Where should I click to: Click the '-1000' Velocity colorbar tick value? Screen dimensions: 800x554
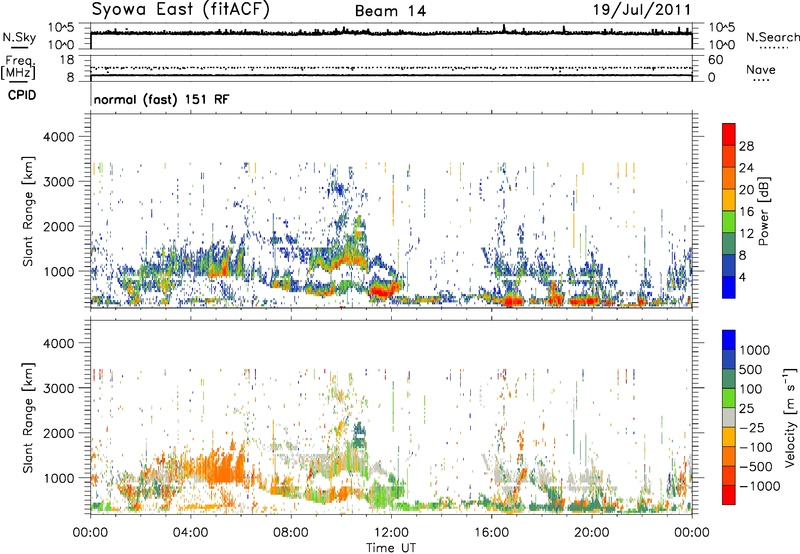[x=760, y=486]
